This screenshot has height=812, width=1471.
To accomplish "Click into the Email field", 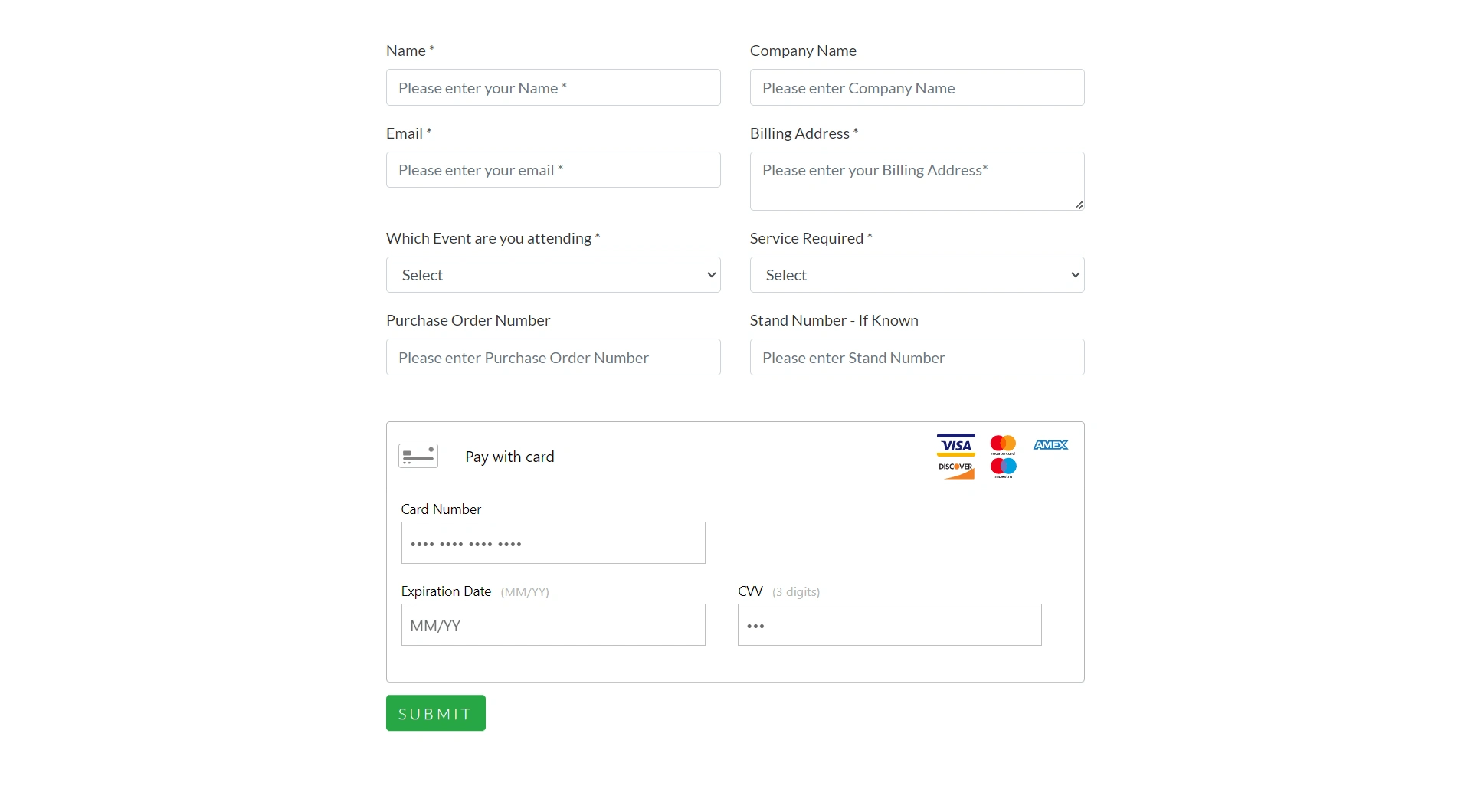I will click(553, 170).
